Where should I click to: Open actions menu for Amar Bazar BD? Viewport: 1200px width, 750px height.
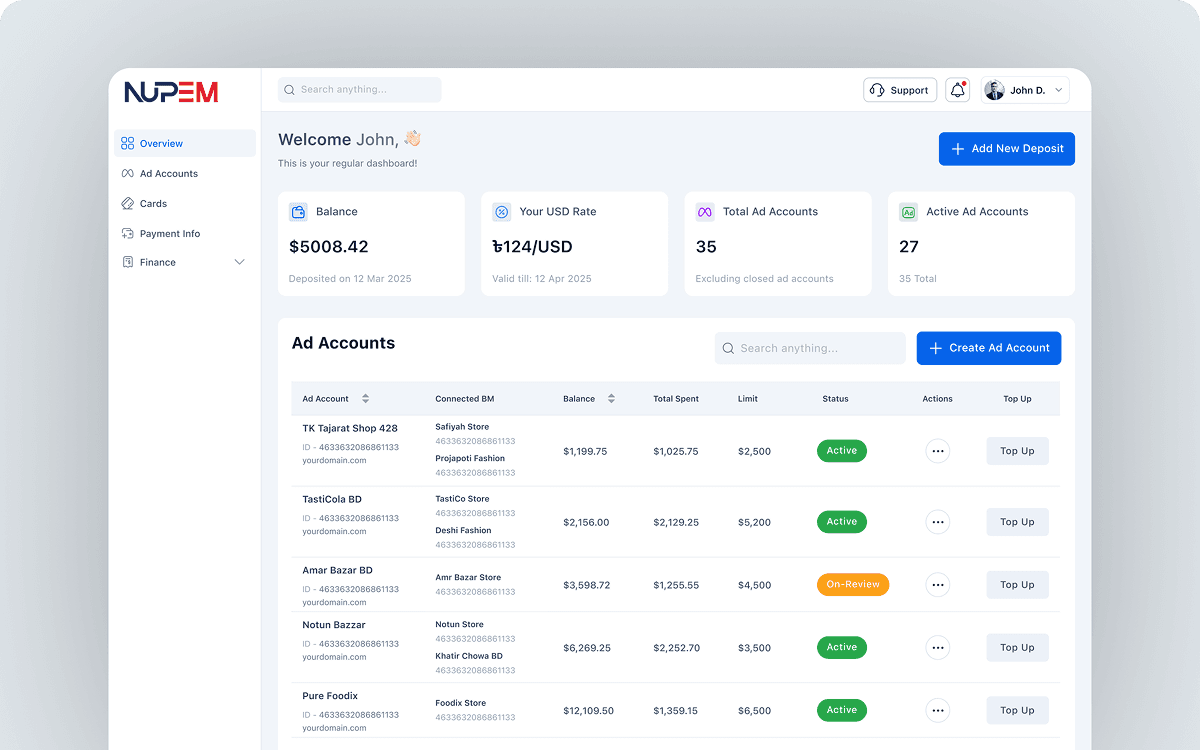[937, 584]
